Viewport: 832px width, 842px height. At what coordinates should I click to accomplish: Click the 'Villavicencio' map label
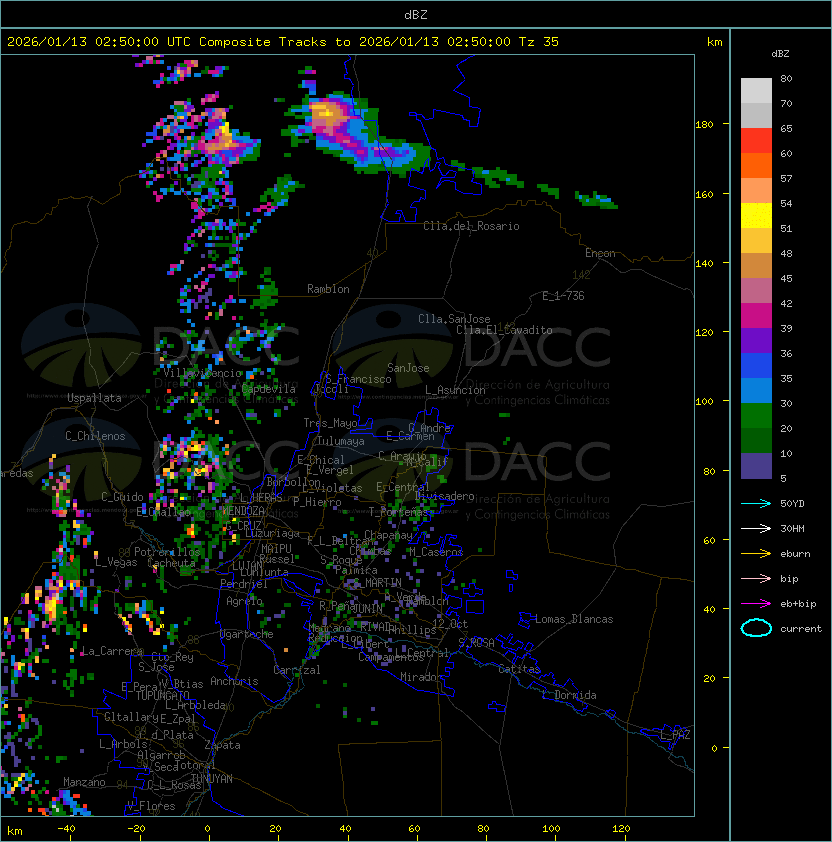(202, 373)
